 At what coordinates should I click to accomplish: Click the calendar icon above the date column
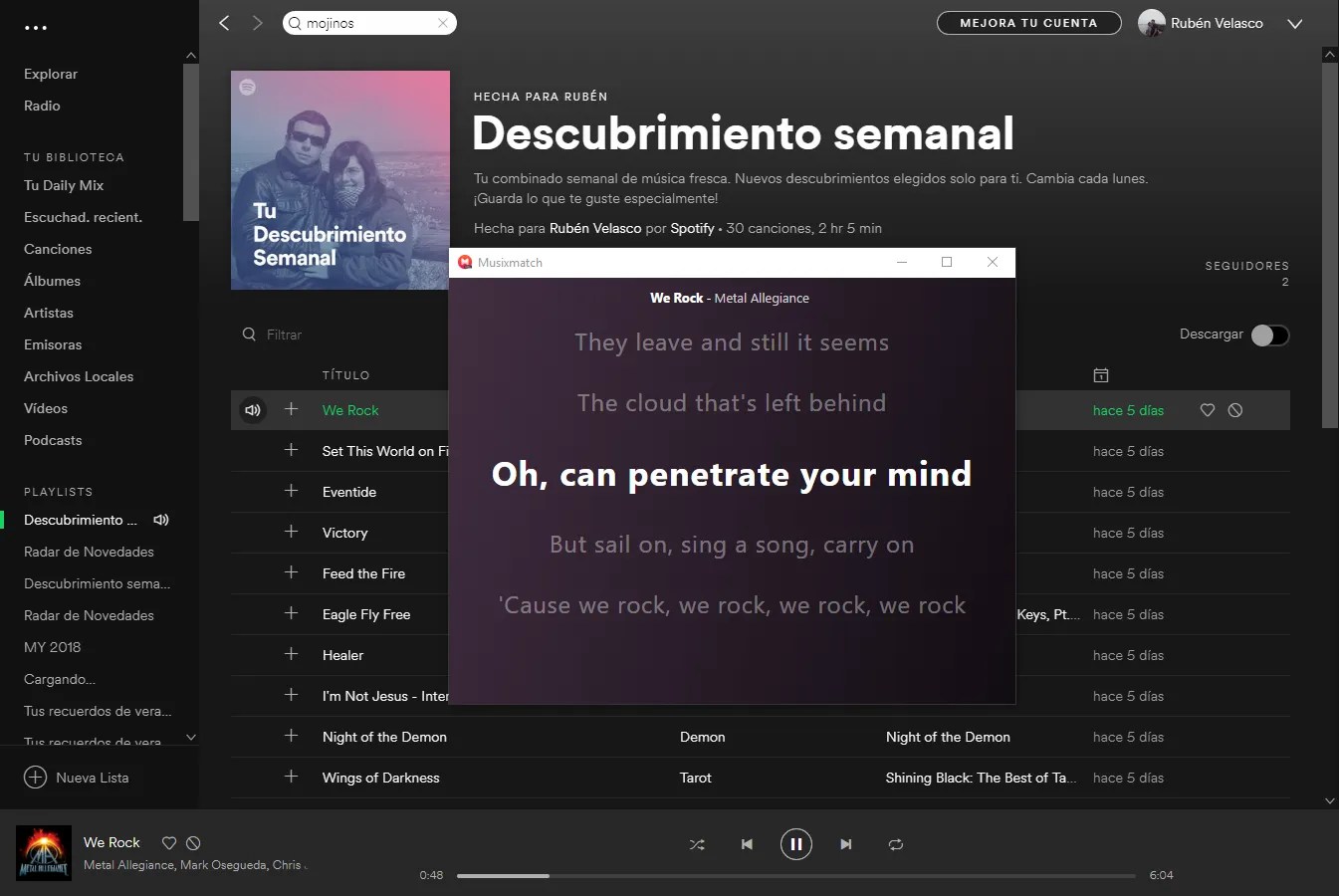pyautogui.click(x=1101, y=375)
